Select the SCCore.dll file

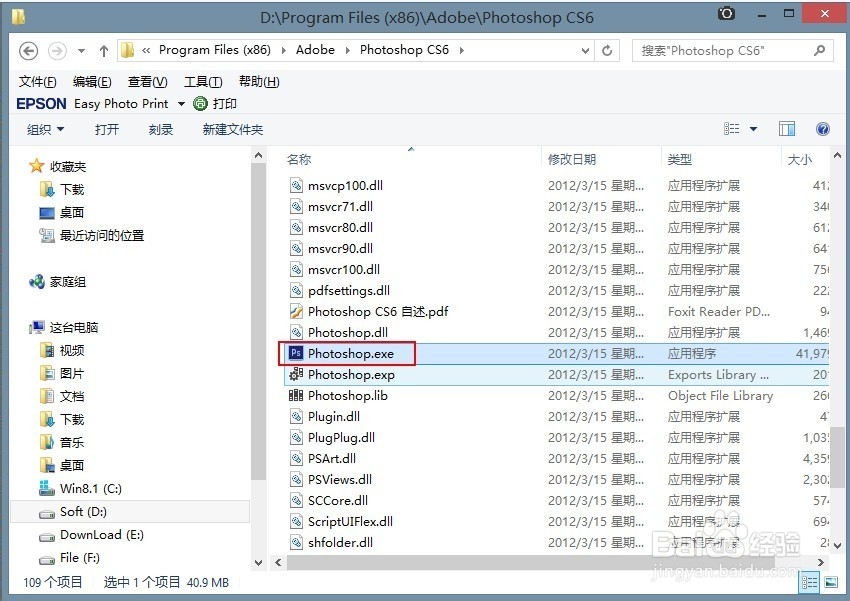[338, 500]
